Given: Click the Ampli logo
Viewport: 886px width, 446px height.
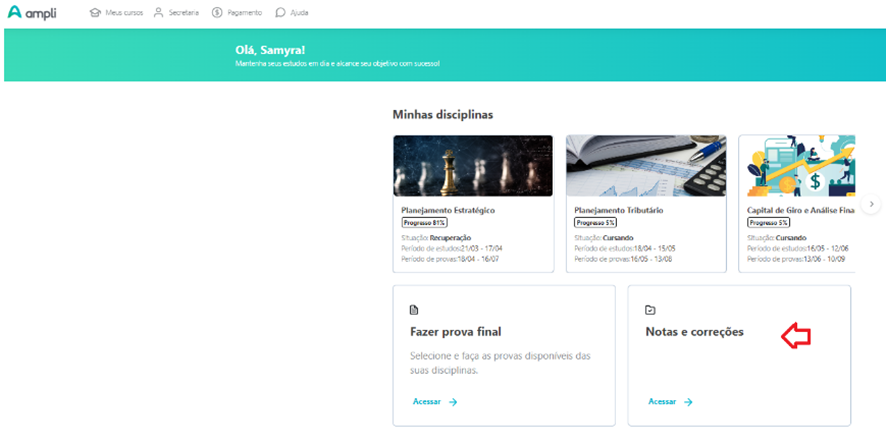Looking at the screenshot, I should pyautogui.click(x=32, y=12).
